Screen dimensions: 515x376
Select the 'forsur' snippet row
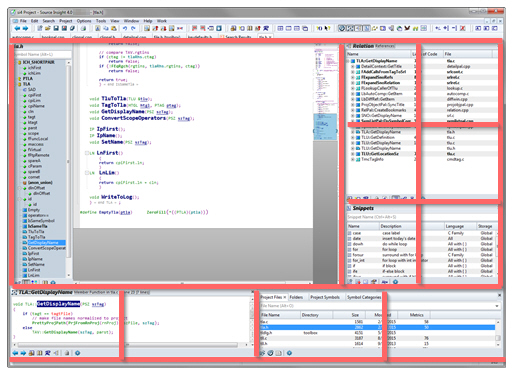click(x=422, y=255)
